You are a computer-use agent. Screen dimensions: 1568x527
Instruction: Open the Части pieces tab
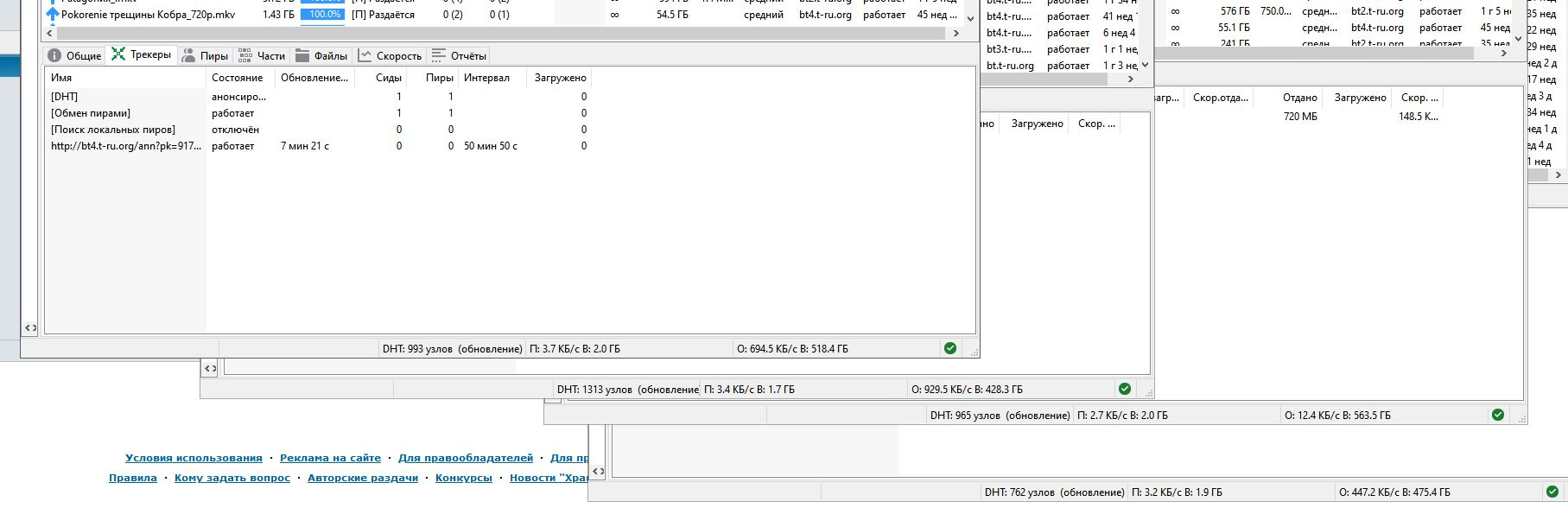click(262, 55)
